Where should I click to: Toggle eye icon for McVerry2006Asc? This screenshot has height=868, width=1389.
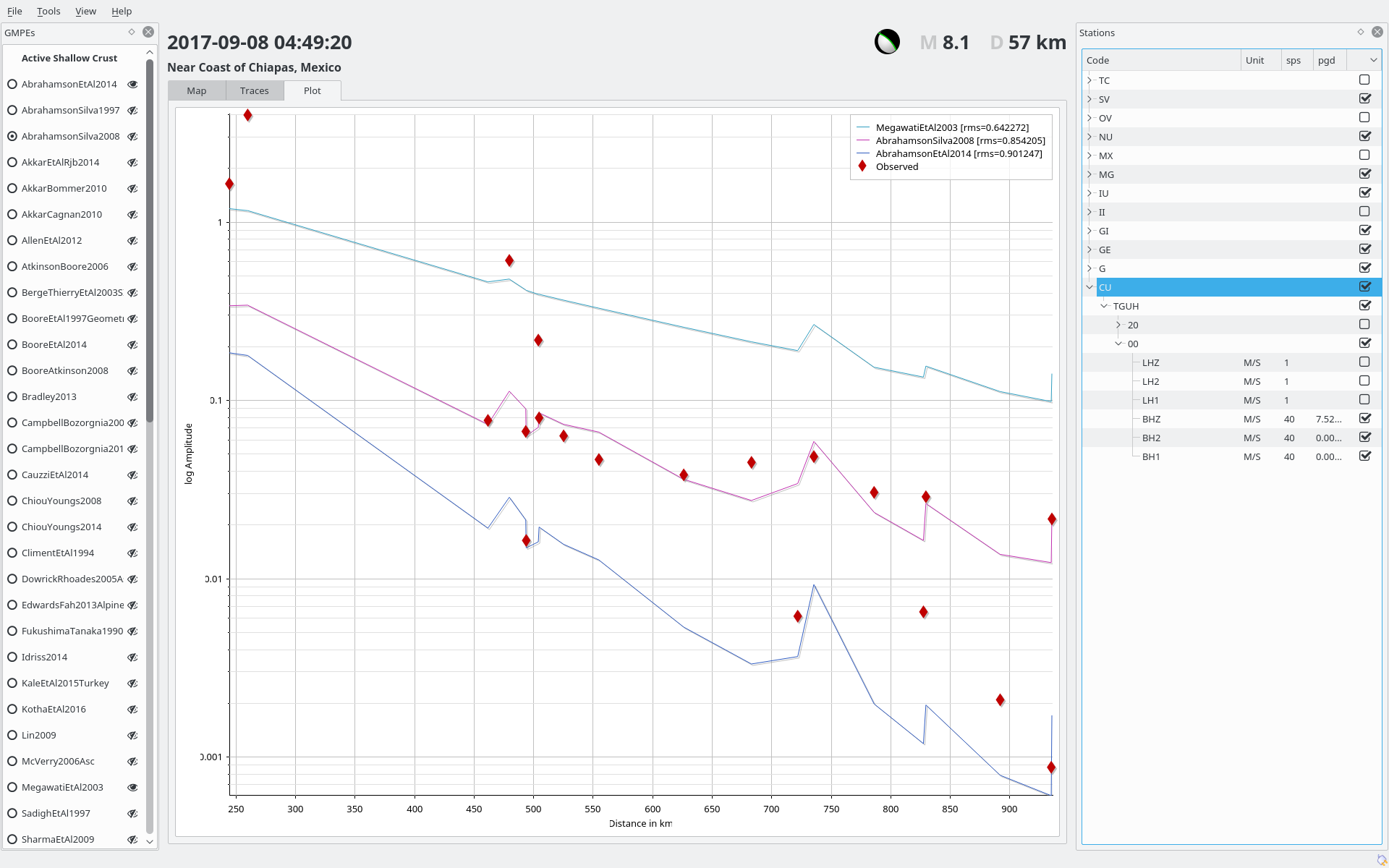[x=132, y=762]
